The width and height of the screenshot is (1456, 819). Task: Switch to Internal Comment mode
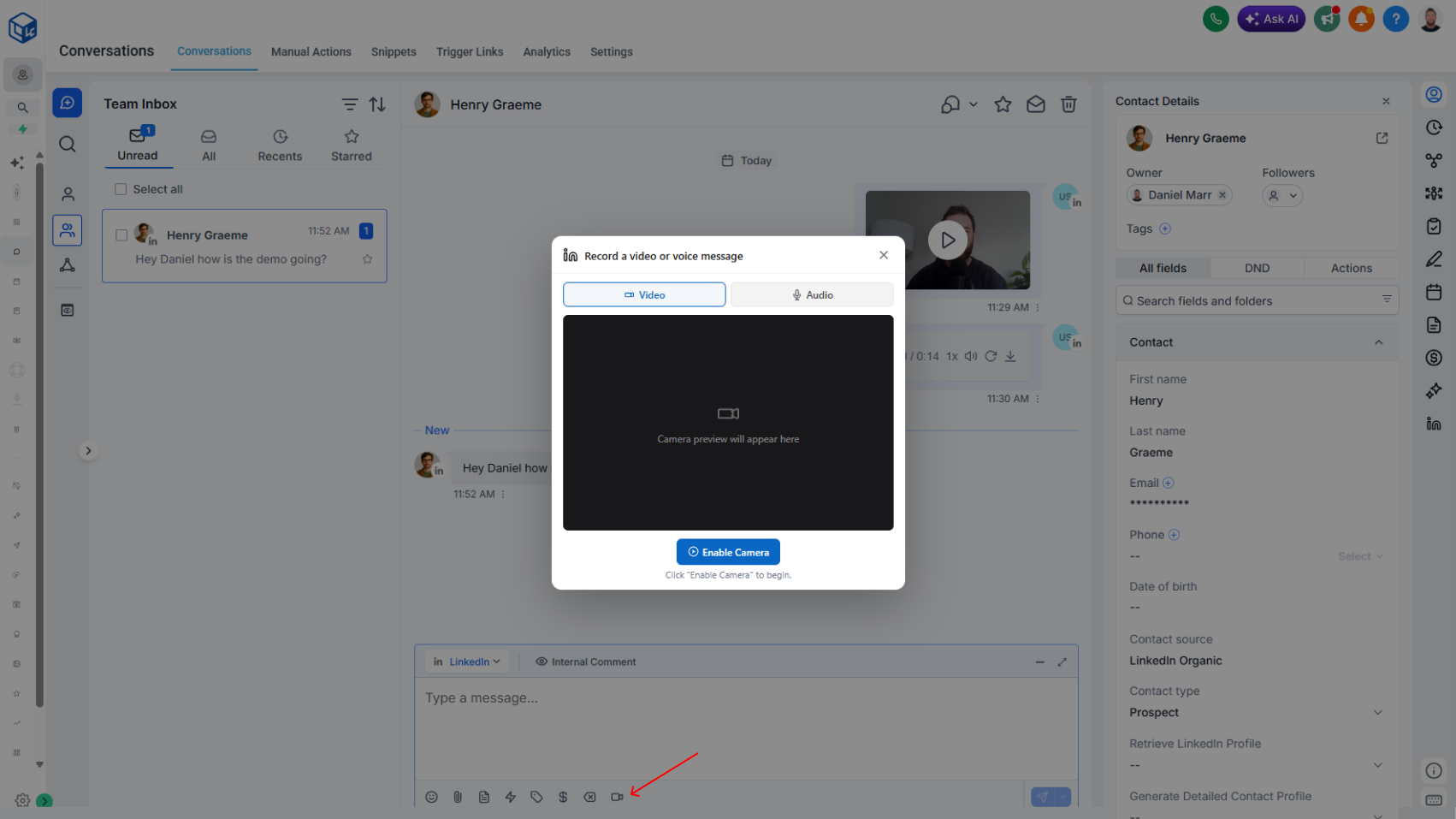point(586,662)
